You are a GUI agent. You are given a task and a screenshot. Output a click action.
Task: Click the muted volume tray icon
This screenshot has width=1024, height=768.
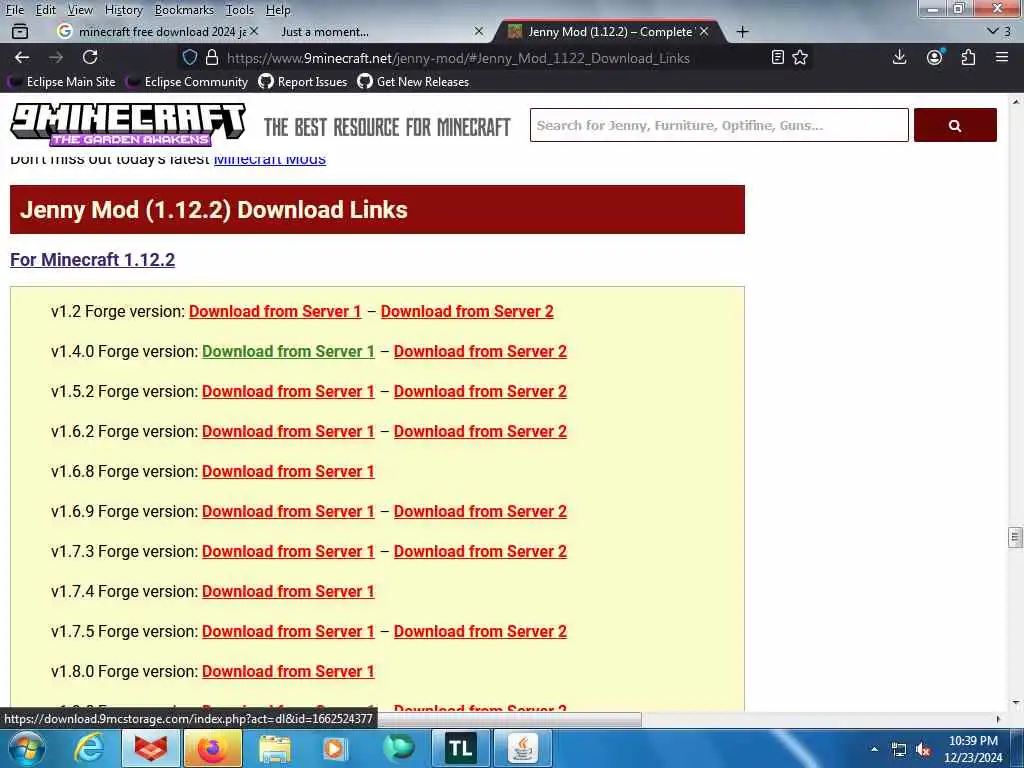[x=923, y=750]
